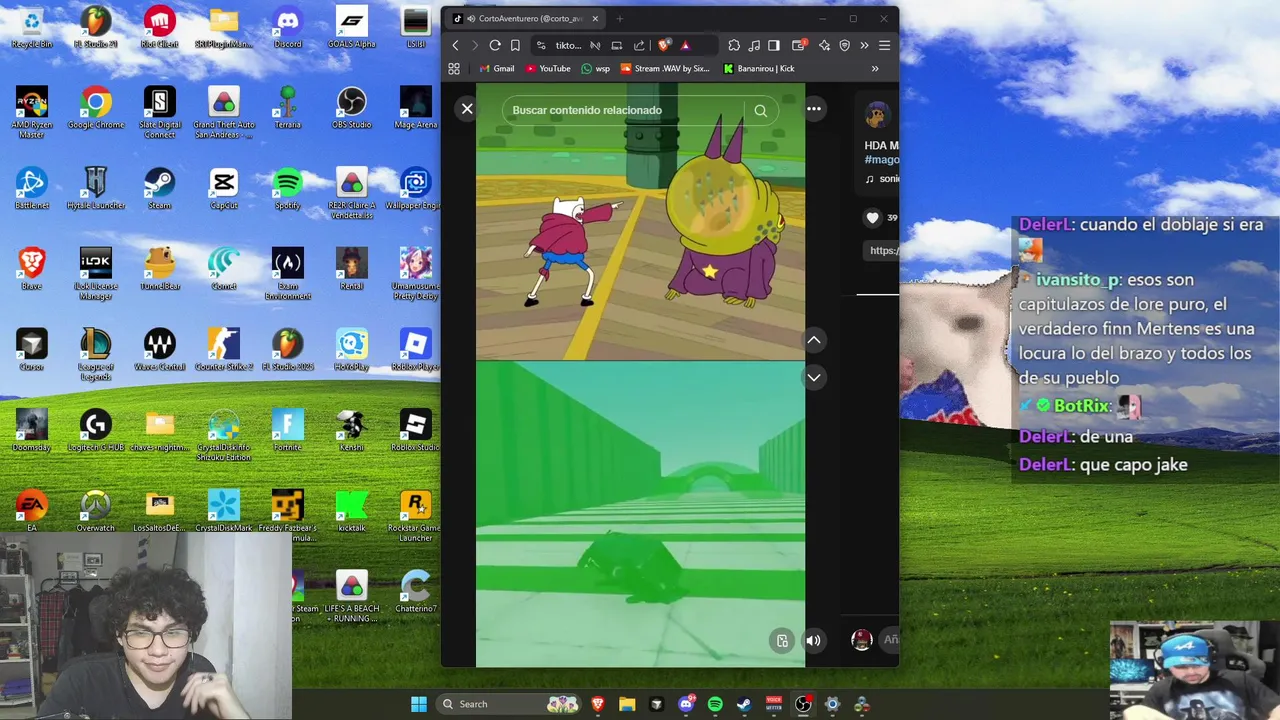The width and height of the screenshot is (1280, 720).
Task: Bookmark this page in Brave toolbar
Action: [x=515, y=45]
